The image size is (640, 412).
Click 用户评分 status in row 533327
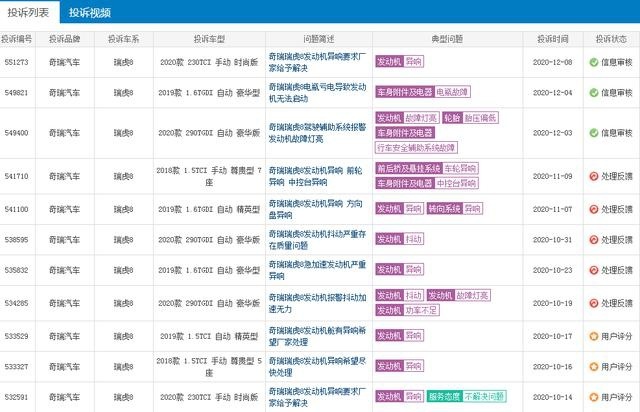pos(617,367)
